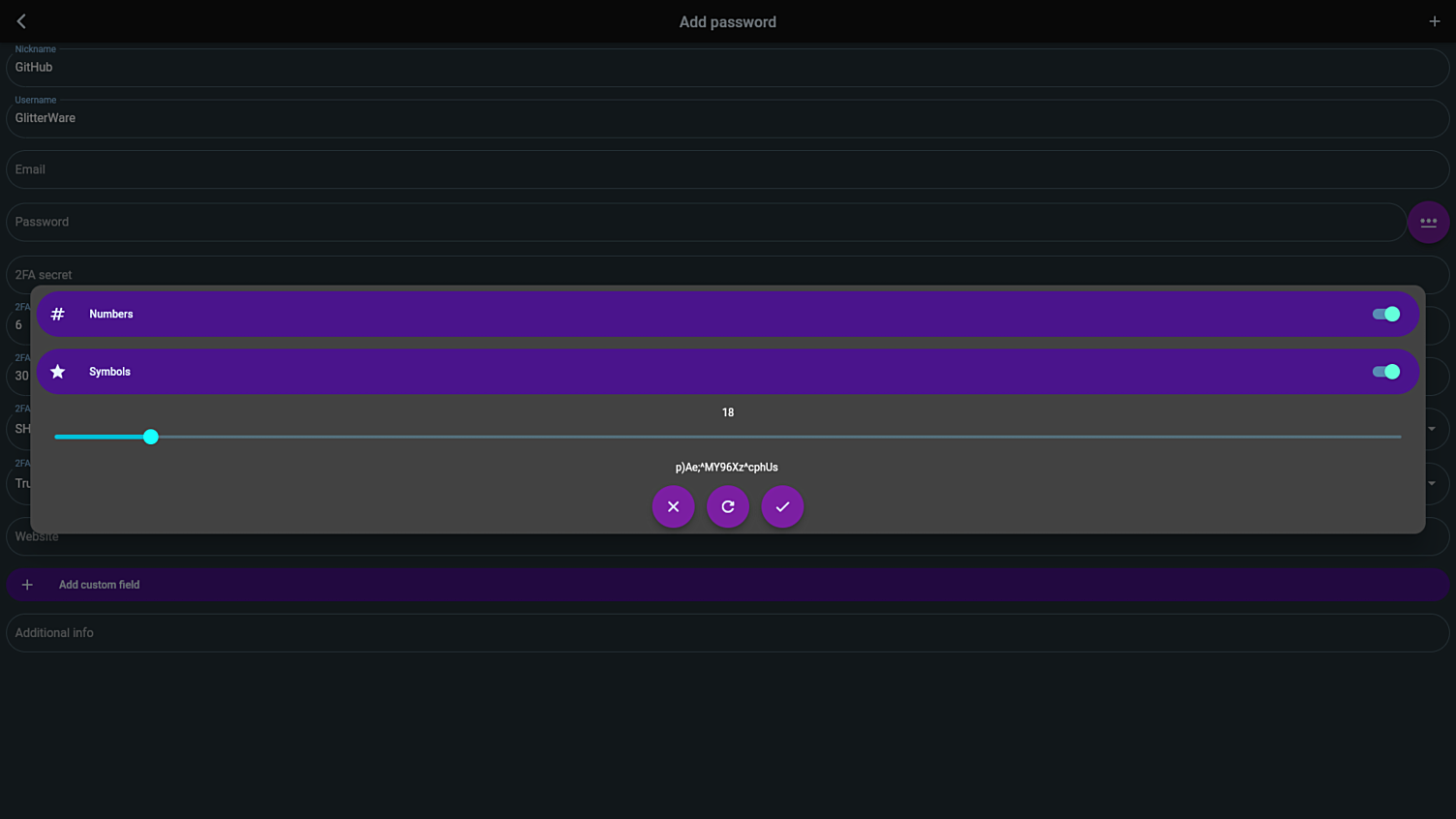Click the back arrow to exit Add password
The image size is (1456, 819).
20,20
